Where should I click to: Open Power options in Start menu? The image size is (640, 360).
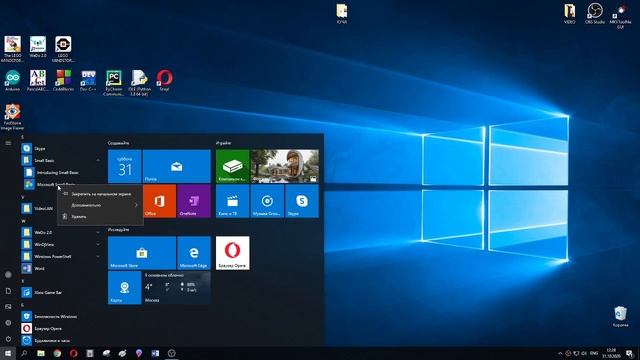(8, 339)
